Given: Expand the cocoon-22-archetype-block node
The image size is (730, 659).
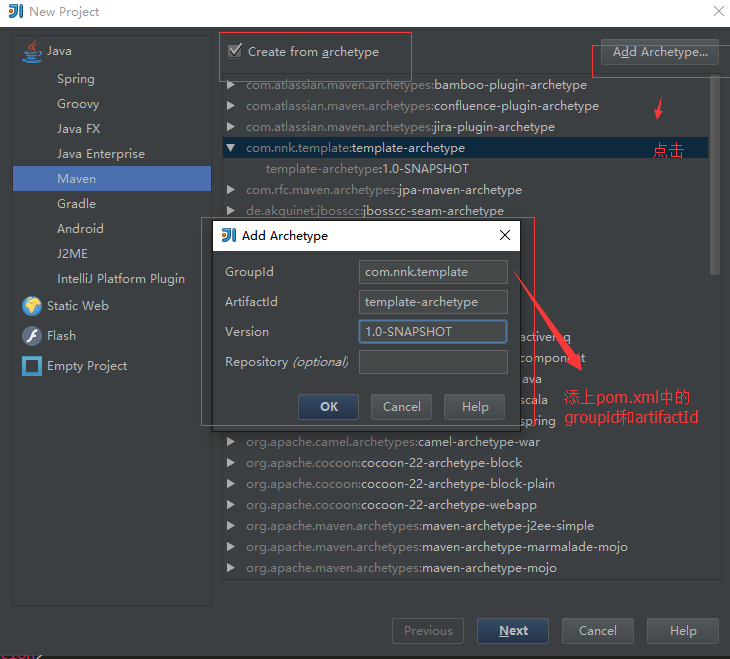Looking at the screenshot, I should click(230, 462).
